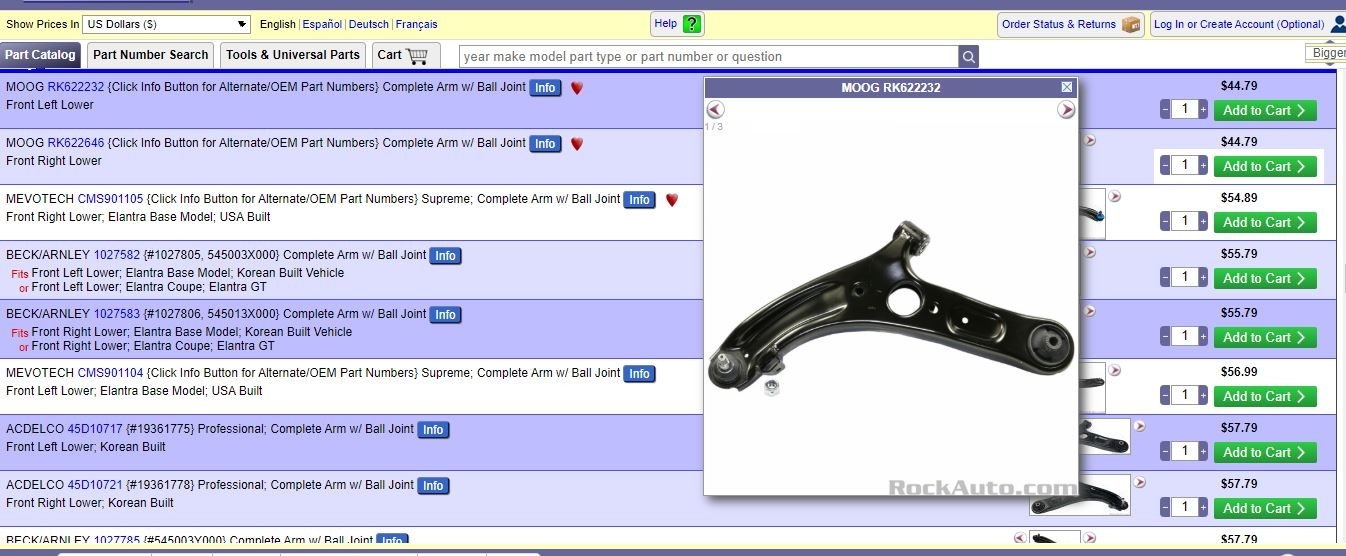This screenshot has width=1346, height=556.
Task: Open the MEVOTECH CMS901105 part thumbnail
Action: pos(1092,214)
